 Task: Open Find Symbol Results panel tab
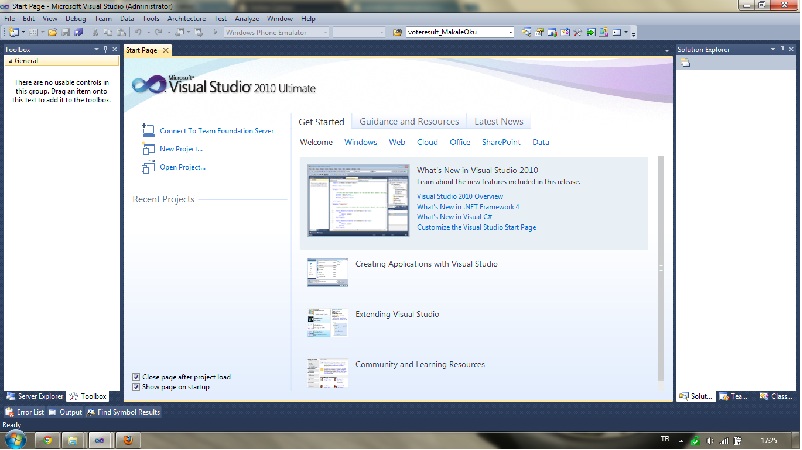tap(123, 412)
